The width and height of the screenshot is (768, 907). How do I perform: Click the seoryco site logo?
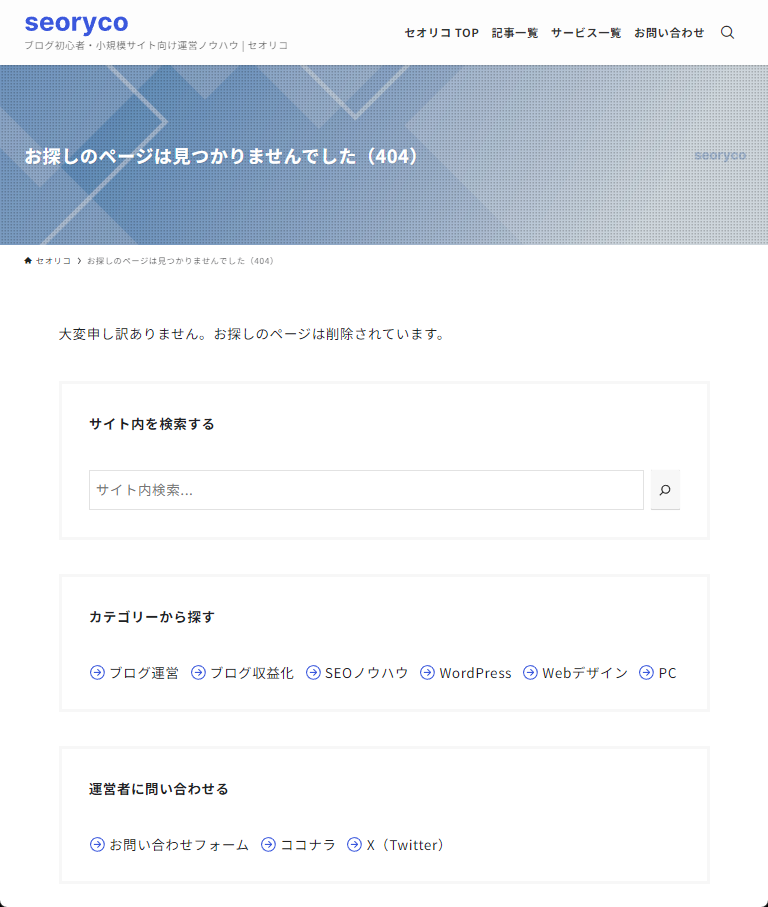point(76,23)
